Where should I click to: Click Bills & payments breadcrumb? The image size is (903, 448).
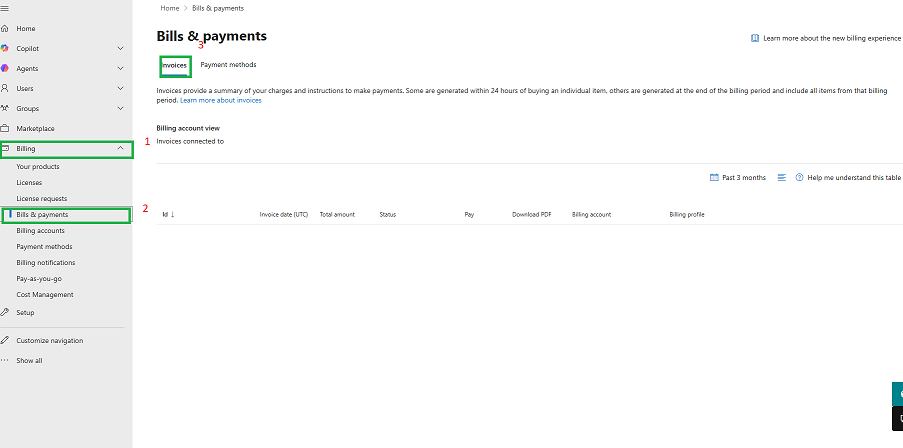pos(218,8)
